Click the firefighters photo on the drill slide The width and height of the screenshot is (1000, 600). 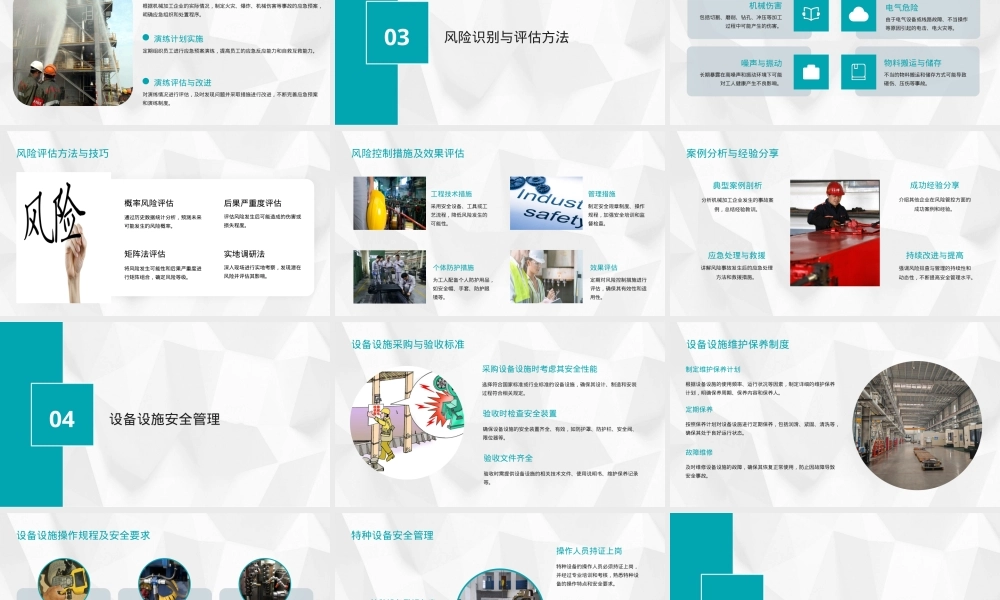(x=73, y=52)
